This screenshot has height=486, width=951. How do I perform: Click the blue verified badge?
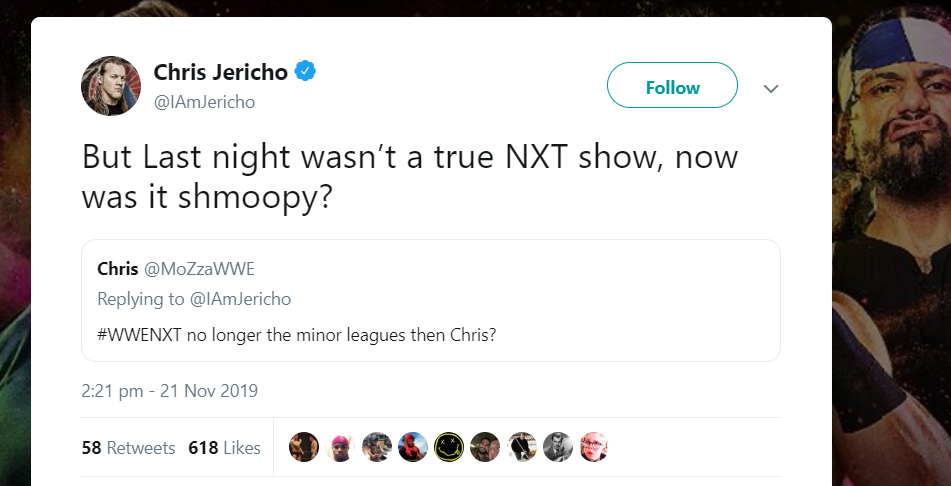[x=307, y=72]
